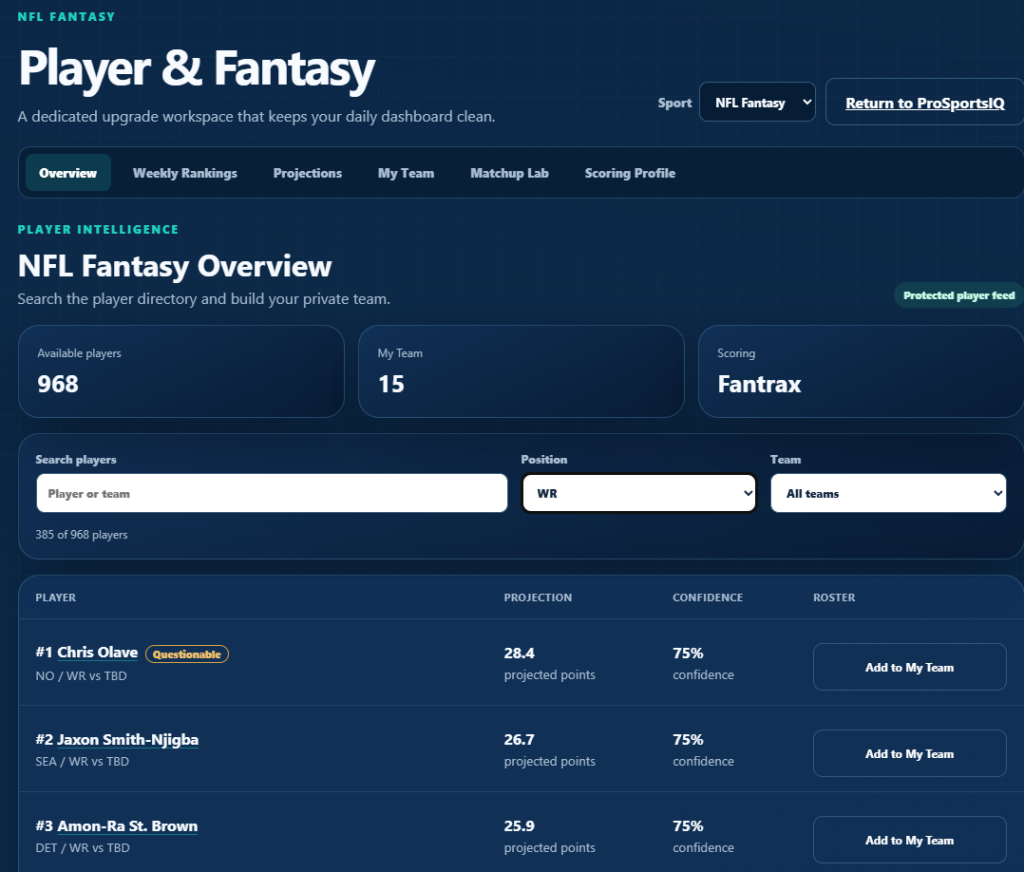Click the CONFIDENCE column header
Screen dimensions: 1024x872
(x=707, y=597)
